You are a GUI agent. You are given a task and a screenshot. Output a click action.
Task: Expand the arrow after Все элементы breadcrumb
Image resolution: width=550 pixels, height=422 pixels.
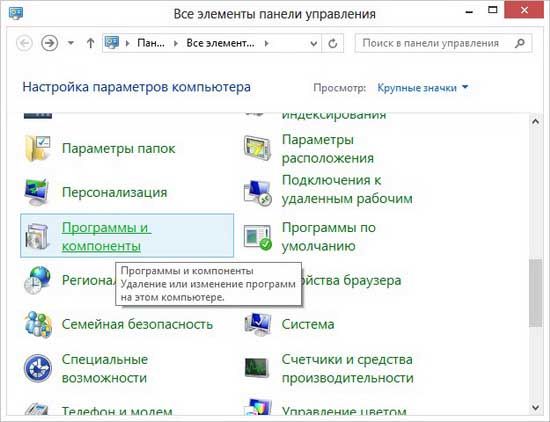267,43
